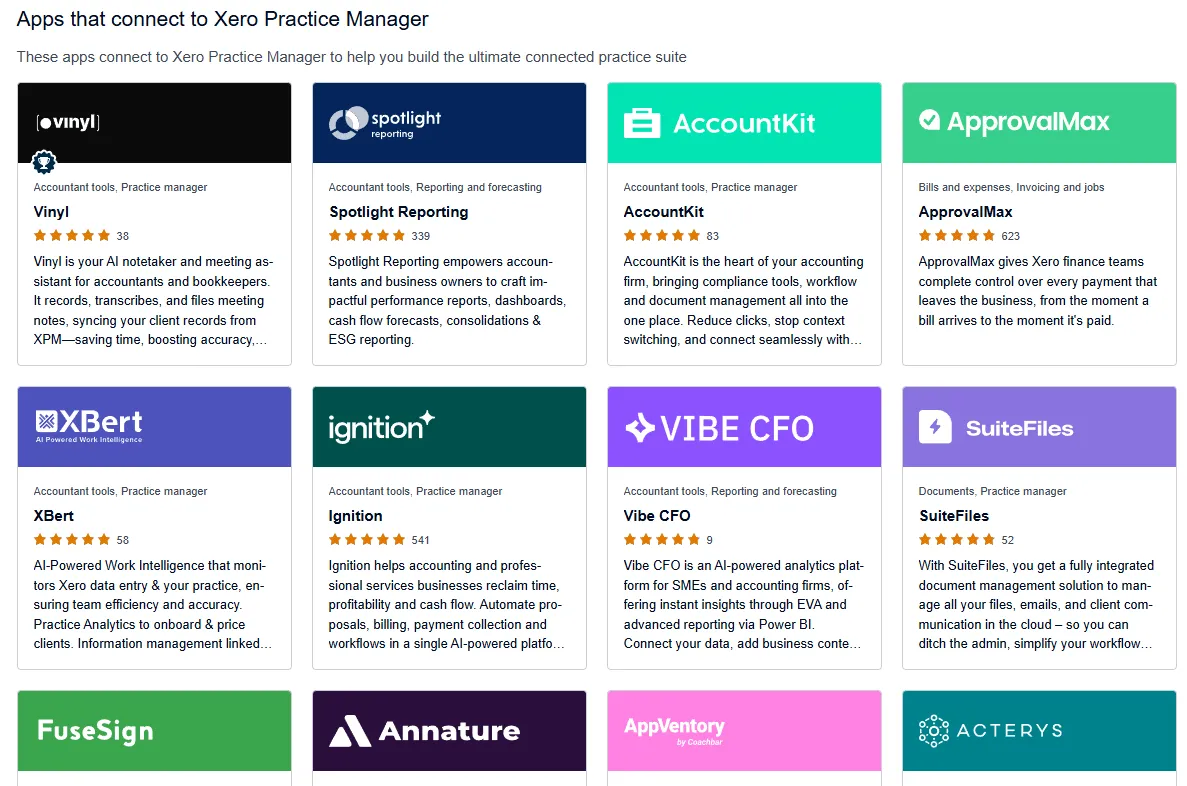Open the Acterys banner
Screen dimensions: 1187x786
(1039, 731)
